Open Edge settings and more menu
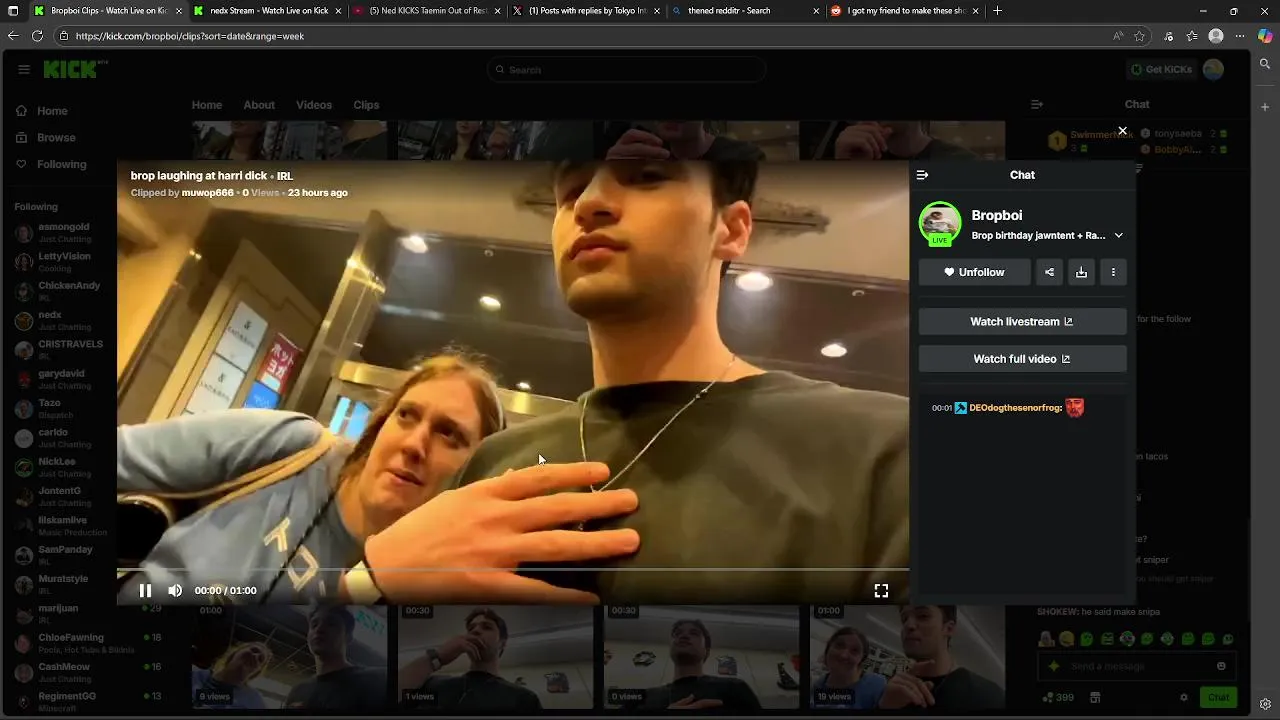This screenshot has width=1280, height=720. (x=1240, y=36)
